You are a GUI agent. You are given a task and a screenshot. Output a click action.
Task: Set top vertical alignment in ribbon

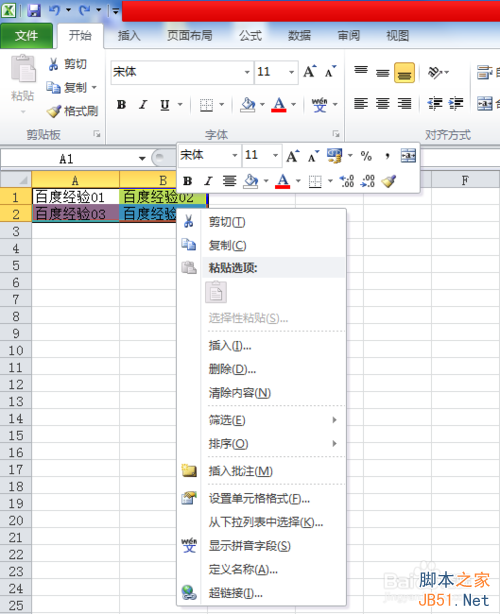361,70
